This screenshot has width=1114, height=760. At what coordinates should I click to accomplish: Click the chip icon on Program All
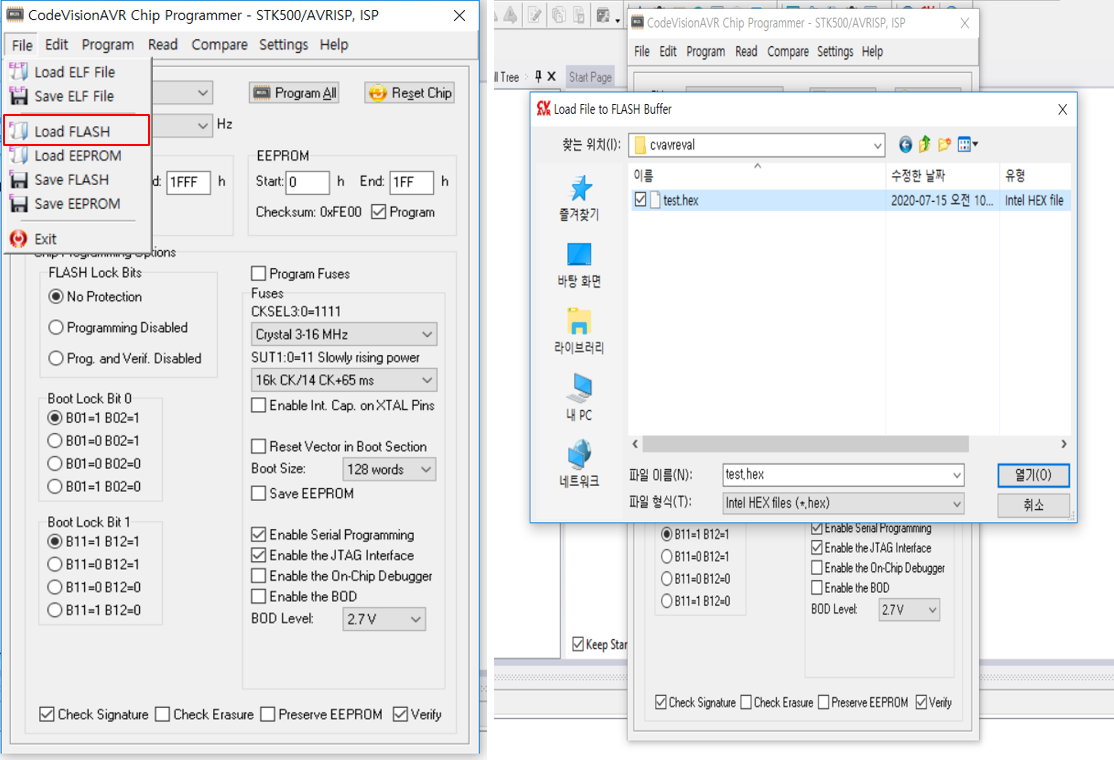(x=262, y=93)
